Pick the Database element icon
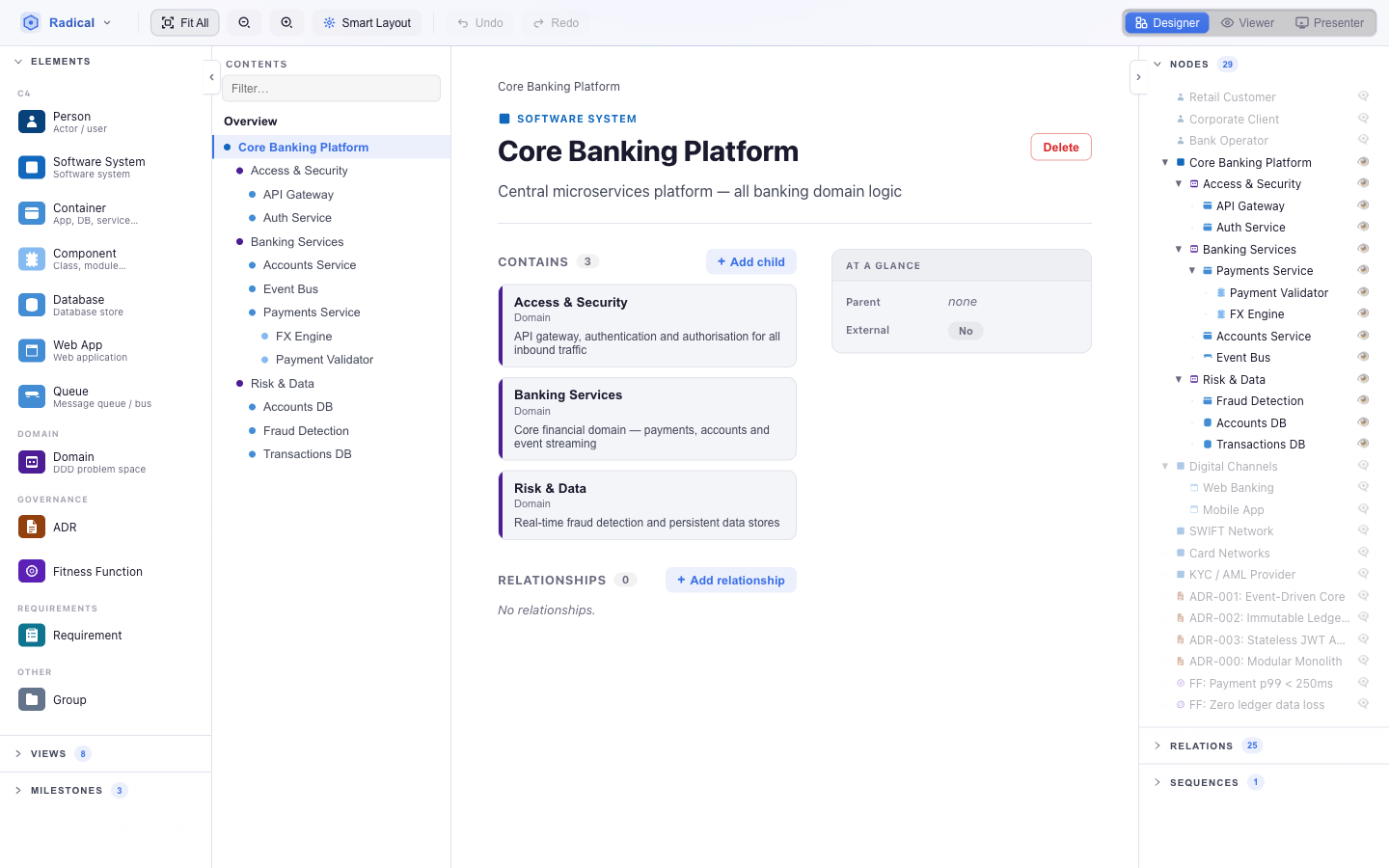1389x868 pixels. pos(32,305)
